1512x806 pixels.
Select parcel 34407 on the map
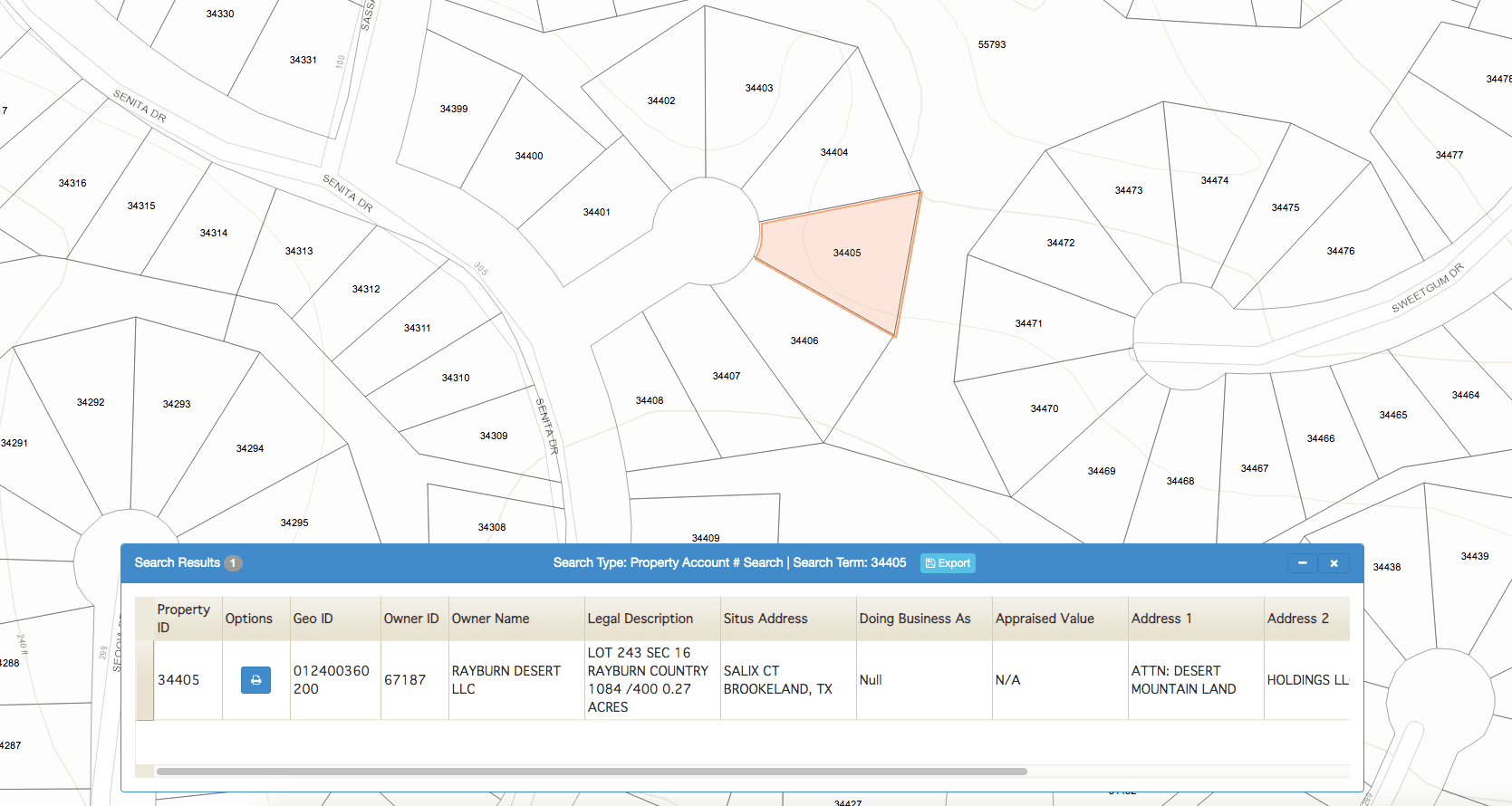(727, 376)
